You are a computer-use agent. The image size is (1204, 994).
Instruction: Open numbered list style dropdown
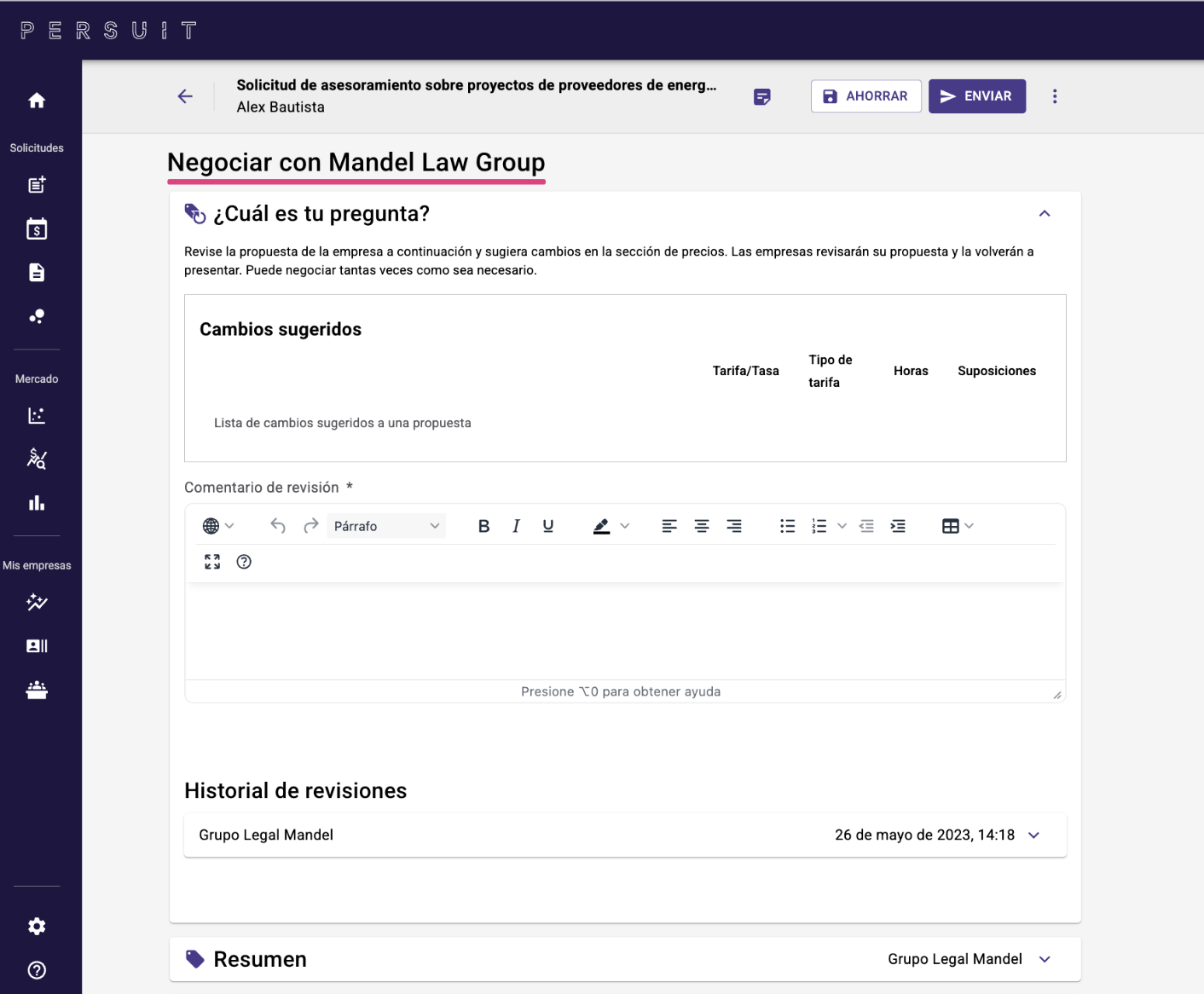coord(842,526)
